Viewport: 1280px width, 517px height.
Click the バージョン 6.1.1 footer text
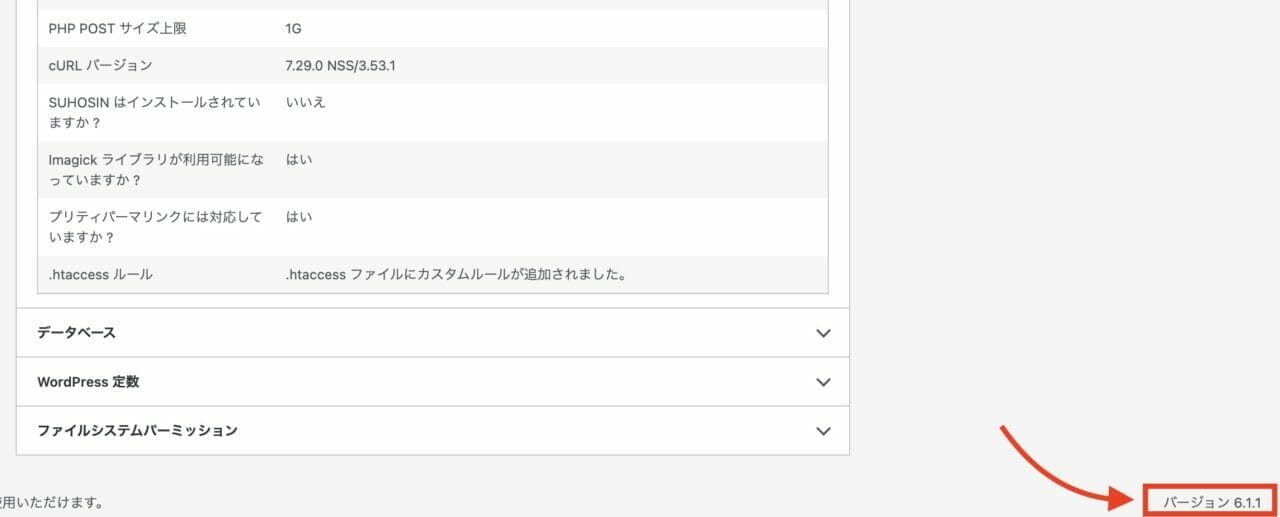pyautogui.click(x=1211, y=500)
